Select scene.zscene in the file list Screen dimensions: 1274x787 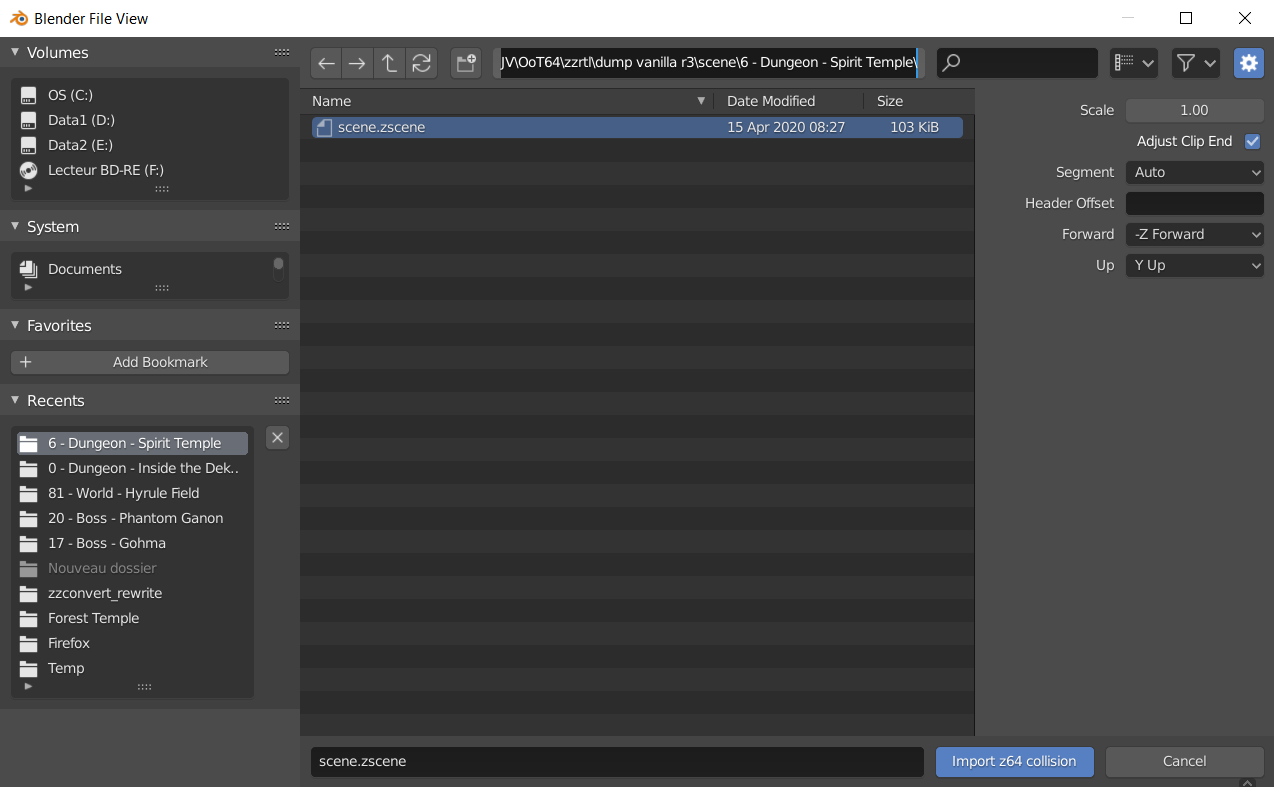coord(637,127)
